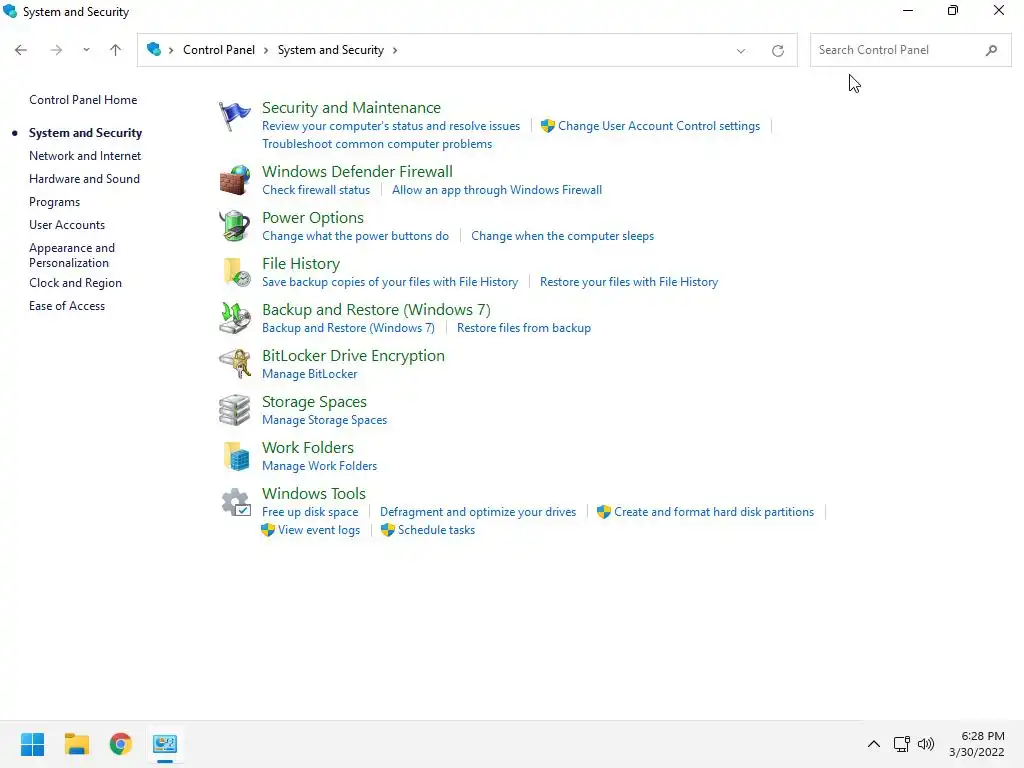This screenshot has height=768, width=1024.
Task: Expand chevron after Control Panel breadcrumb
Action: (266, 50)
